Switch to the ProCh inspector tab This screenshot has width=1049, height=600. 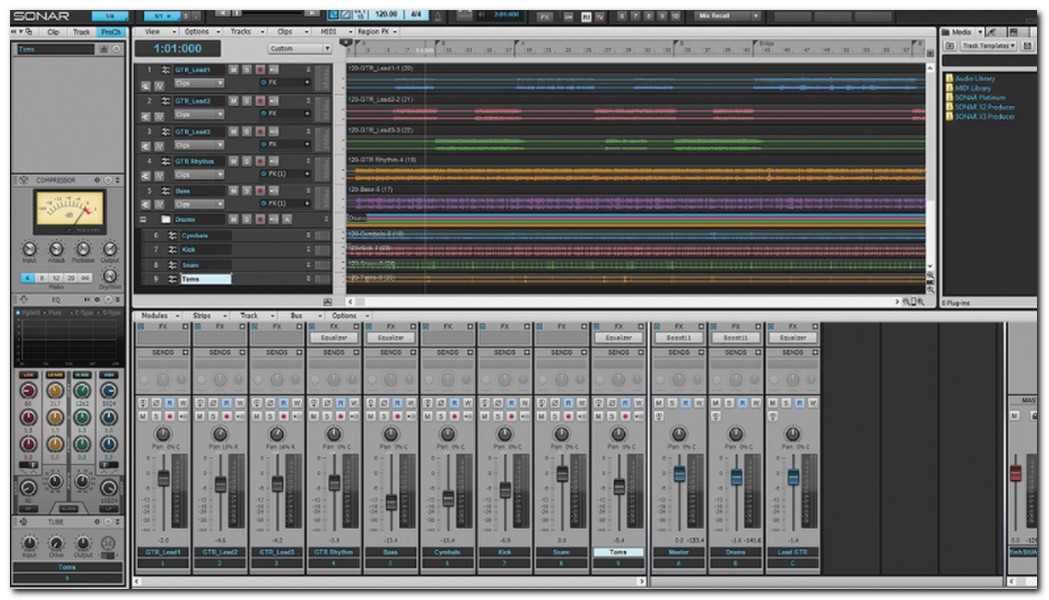pyautogui.click(x=110, y=32)
